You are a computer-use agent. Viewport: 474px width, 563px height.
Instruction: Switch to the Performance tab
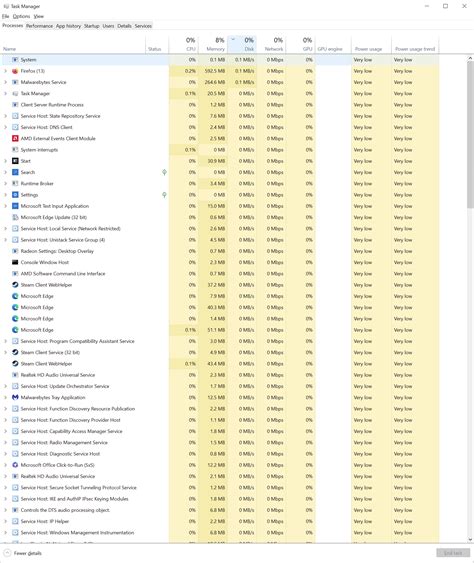tap(40, 26)
